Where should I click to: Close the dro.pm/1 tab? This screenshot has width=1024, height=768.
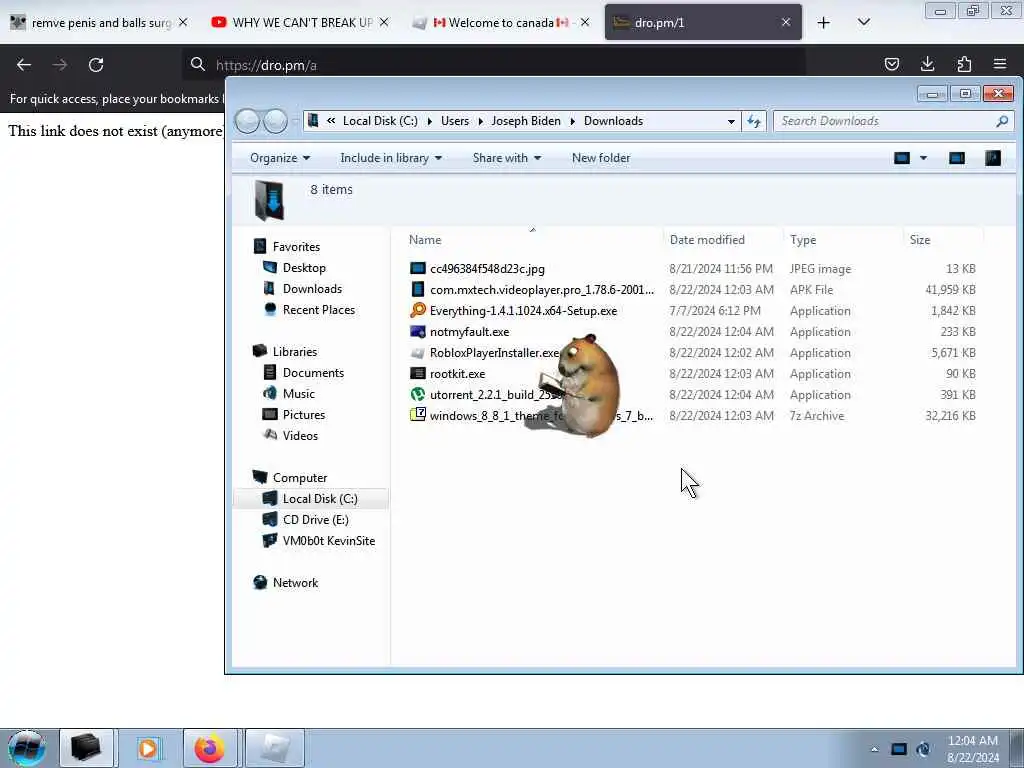(786, 22)
